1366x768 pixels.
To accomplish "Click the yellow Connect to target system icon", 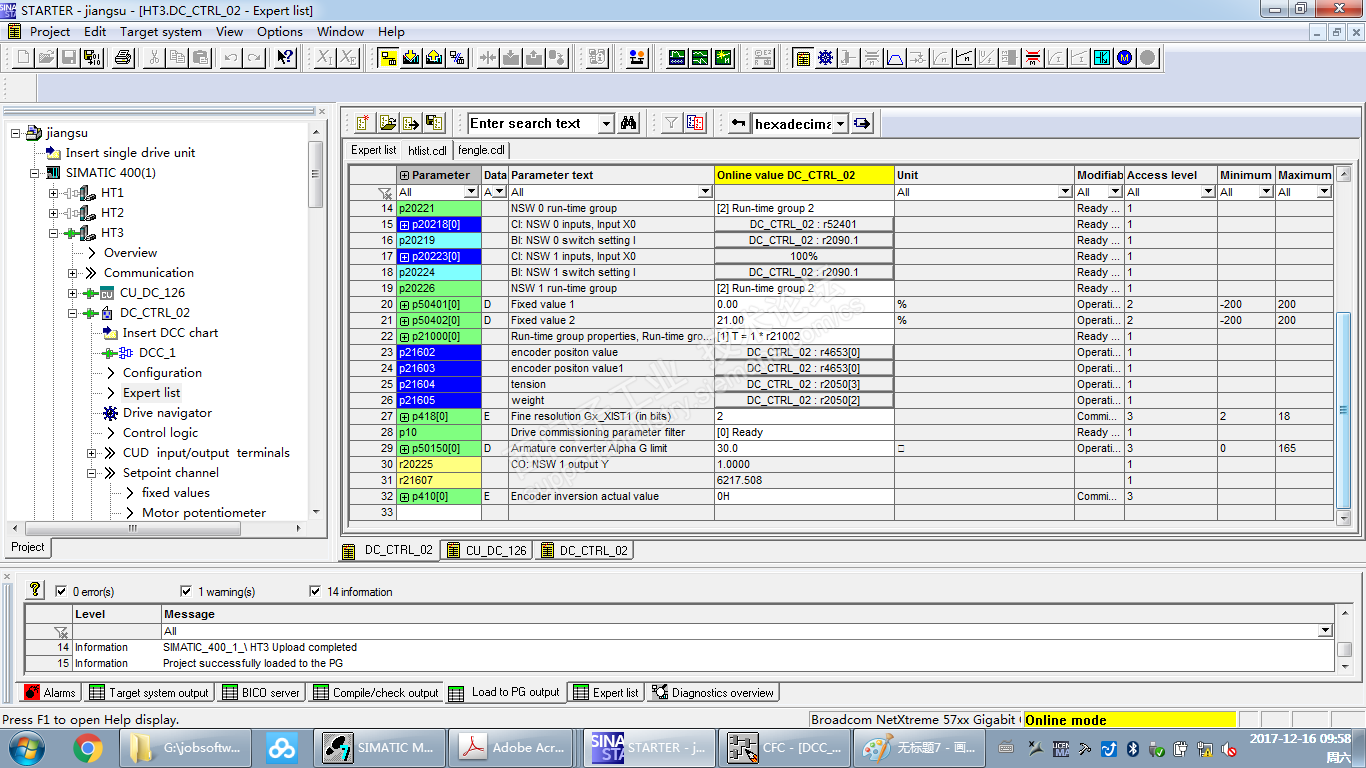I will [x=388, y=58].
